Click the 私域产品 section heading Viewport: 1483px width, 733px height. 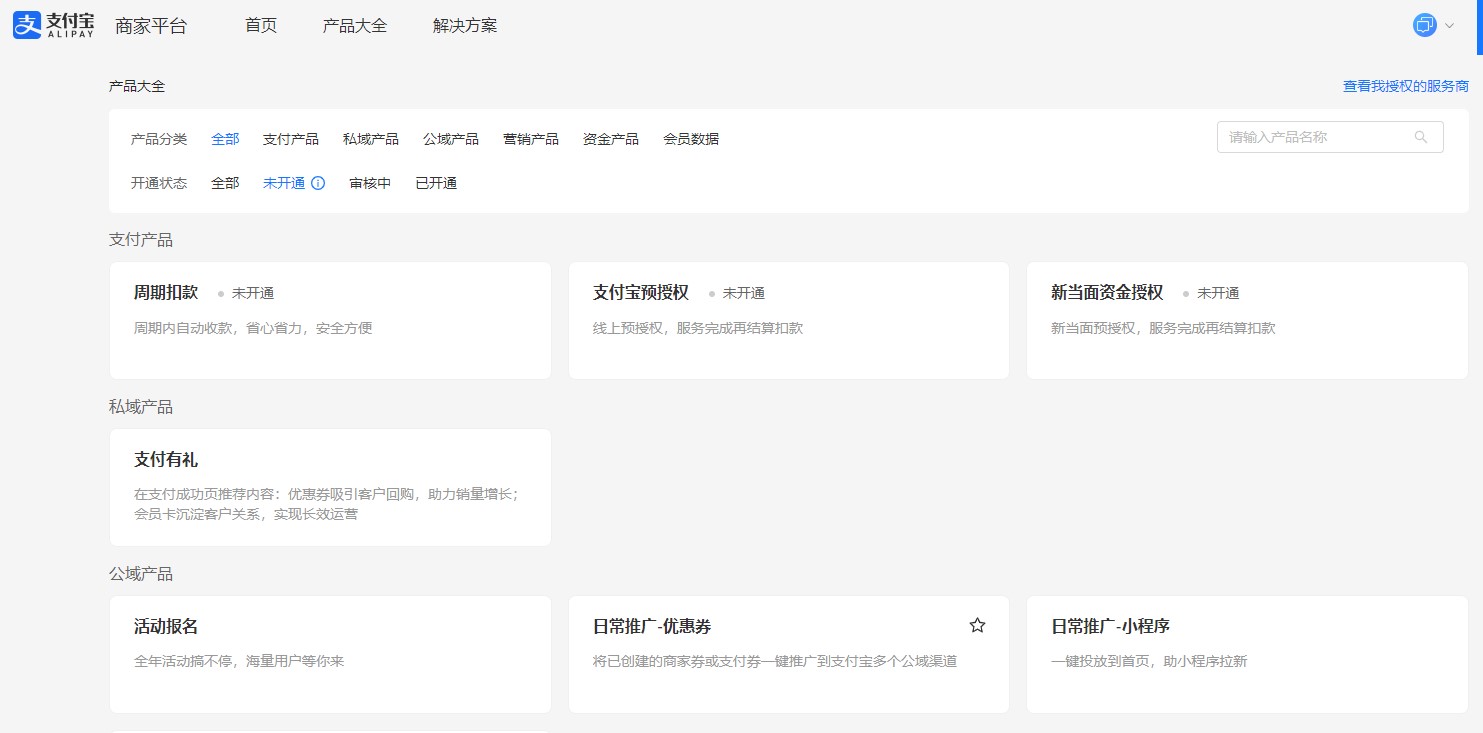click(x=141, y=407)
